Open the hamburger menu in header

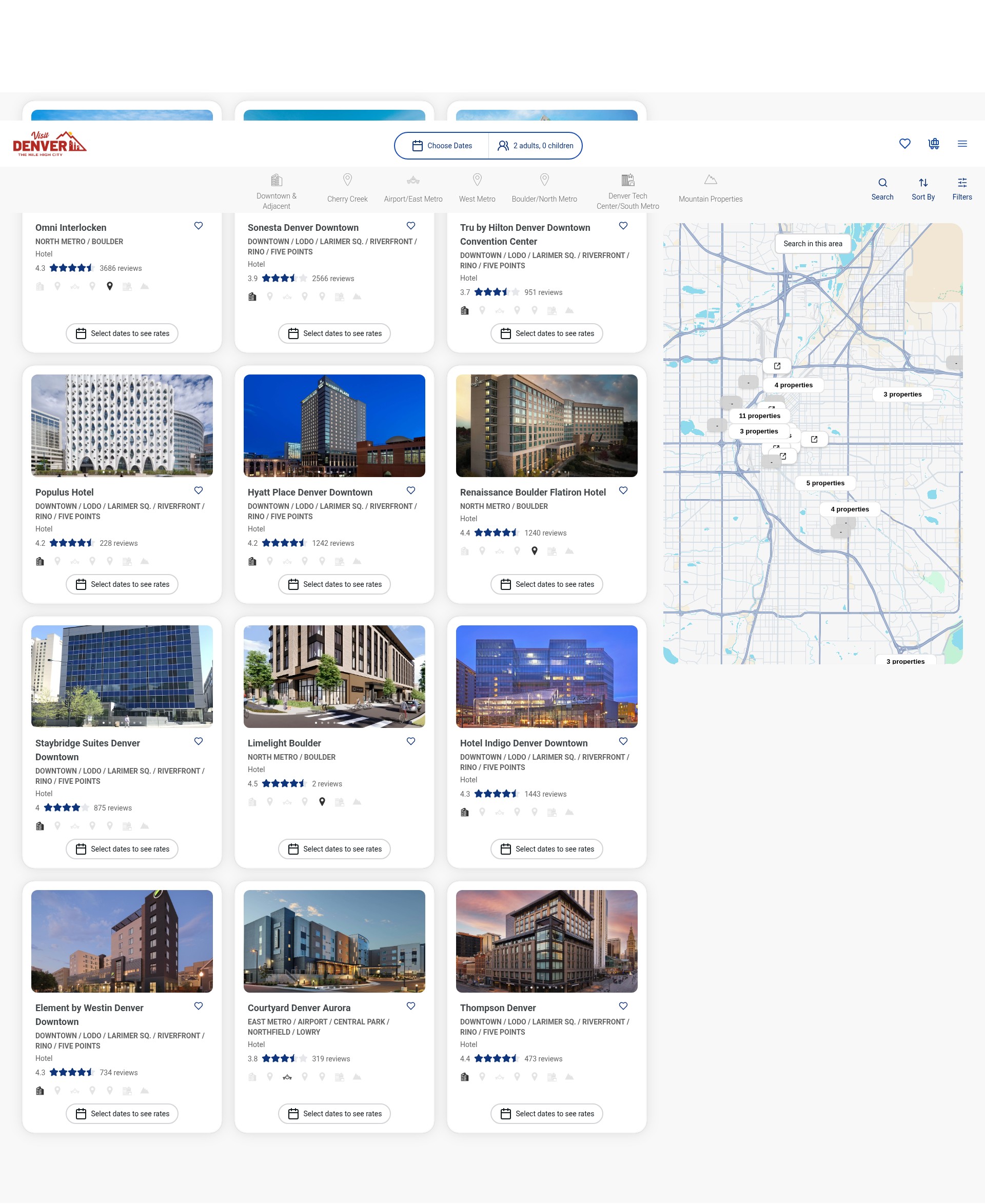(x=962, y=144)
